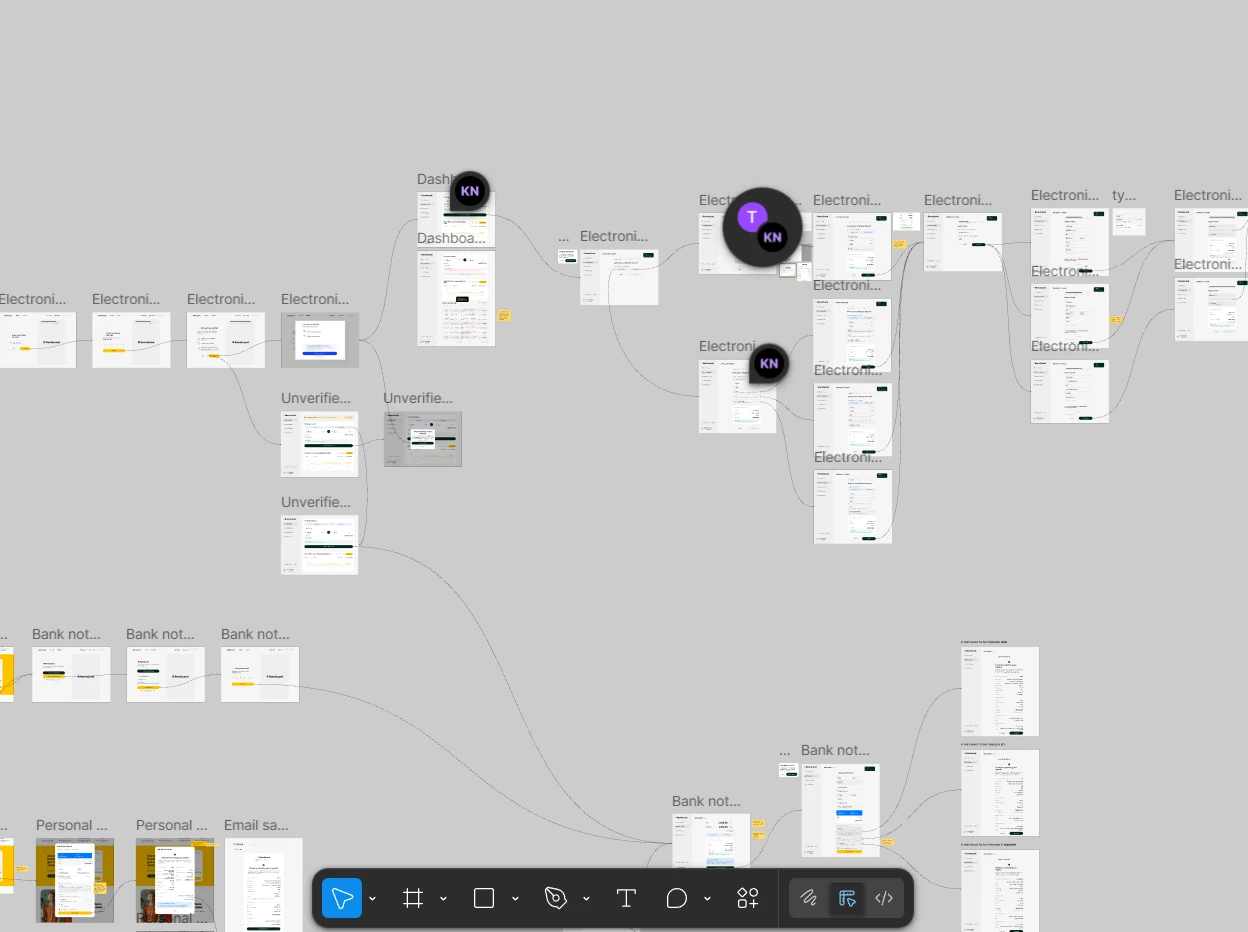The image size is (1248, 932).
Task: Switch to Design mode
Action: (847, 898)
